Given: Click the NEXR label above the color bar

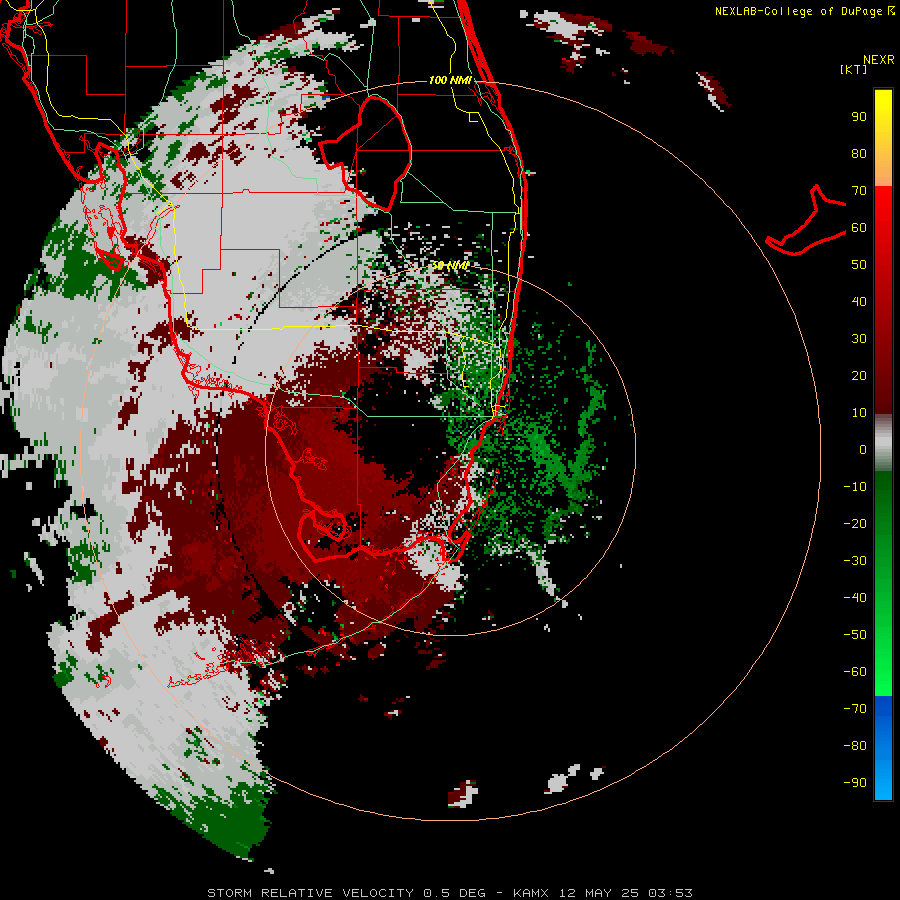Looking at the screenshot, I should click(x=879, y=60).
